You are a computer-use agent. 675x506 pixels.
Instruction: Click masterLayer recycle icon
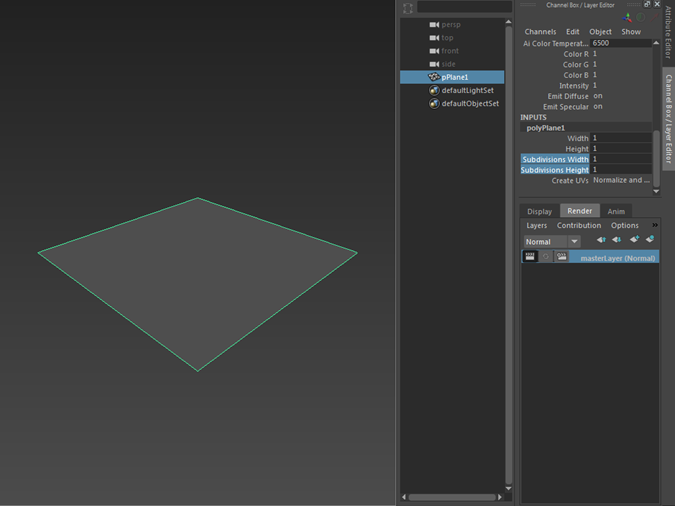(x=545, y=257)
